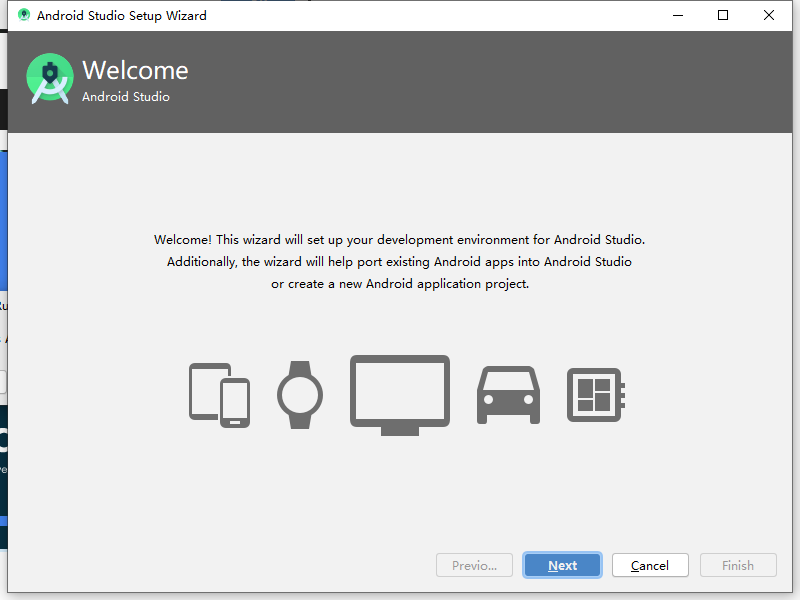Image resolution: width=800 pixels, height=600 pixels.
Task: Click the 'or create a new Android application' line
Action: coord(399,284)
